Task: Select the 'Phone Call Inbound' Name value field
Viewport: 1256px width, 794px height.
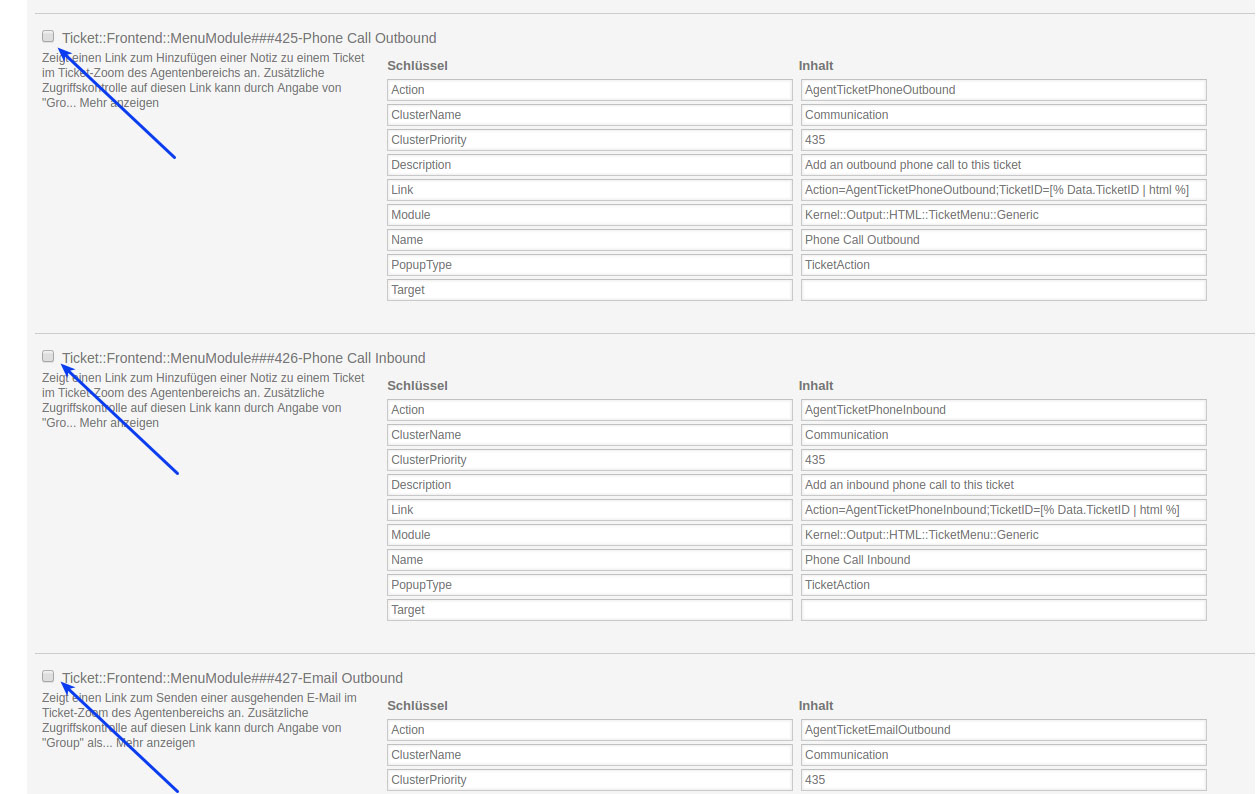Action: pos(1003,560)
